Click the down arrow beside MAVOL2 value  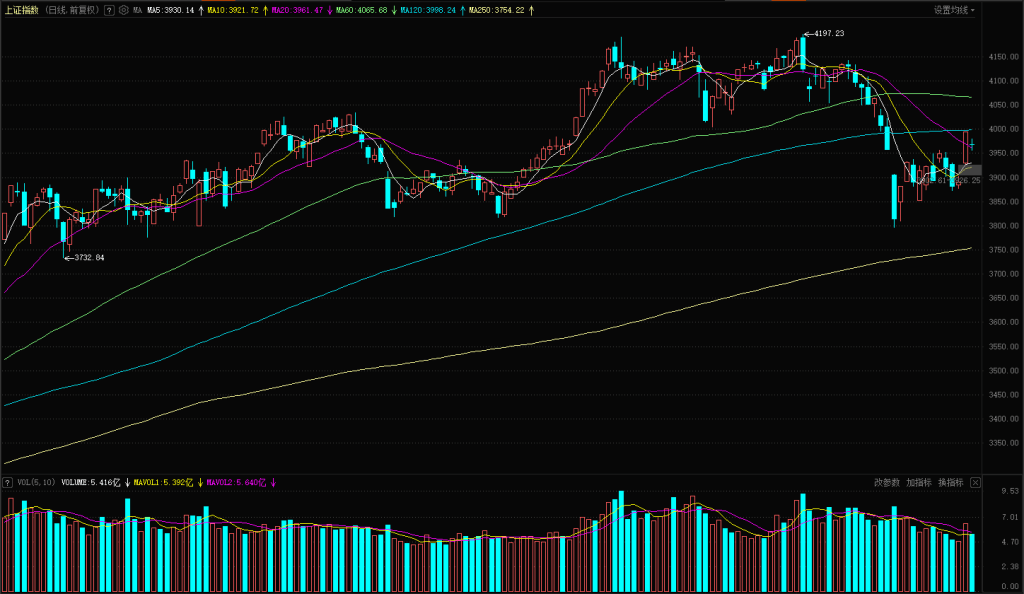coord(274,483)
